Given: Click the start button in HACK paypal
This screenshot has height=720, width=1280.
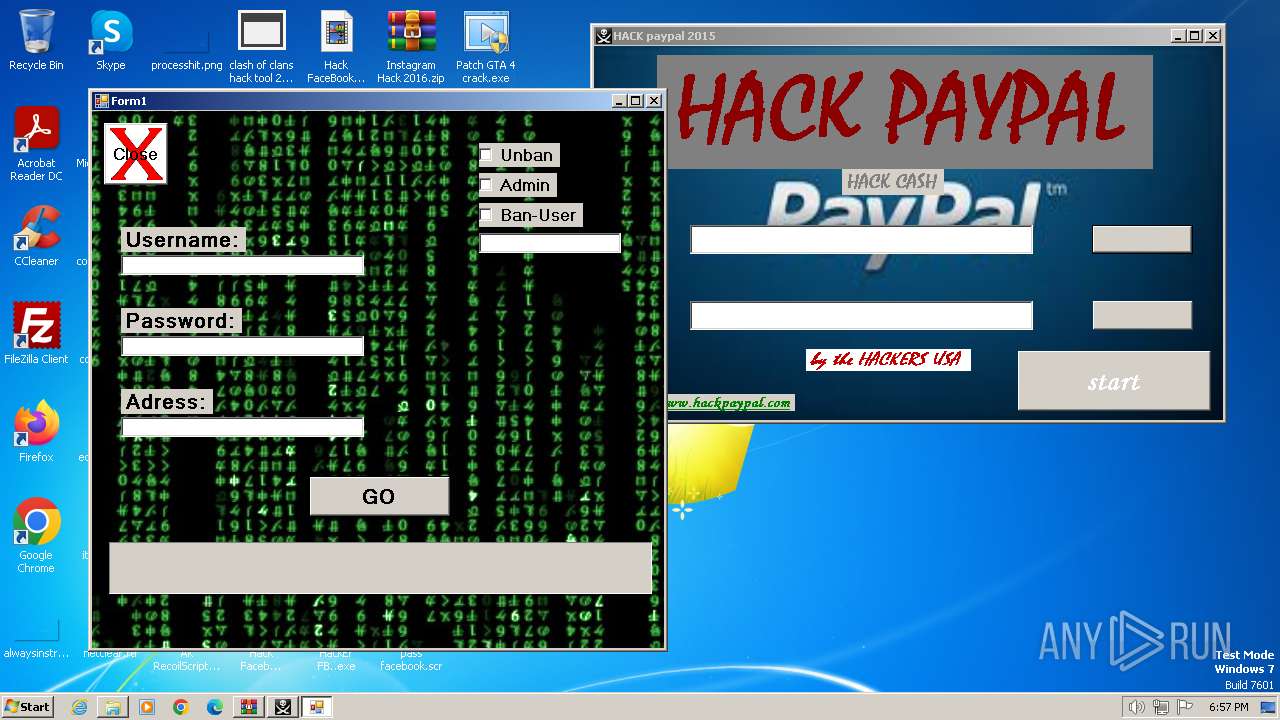Looking at the screenshot, I should pos(1114,381).
